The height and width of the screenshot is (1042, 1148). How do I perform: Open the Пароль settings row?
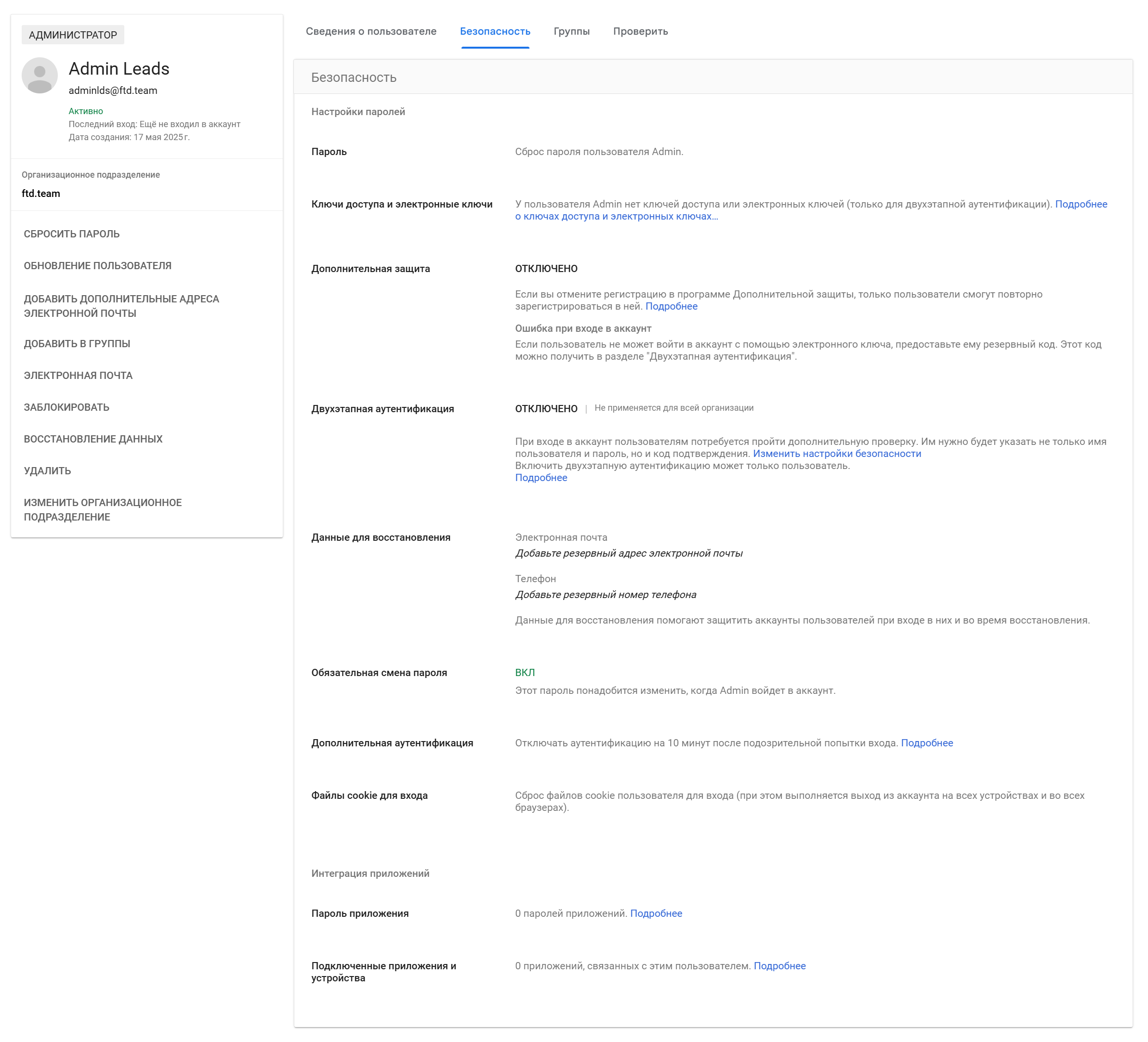(713, 152)
